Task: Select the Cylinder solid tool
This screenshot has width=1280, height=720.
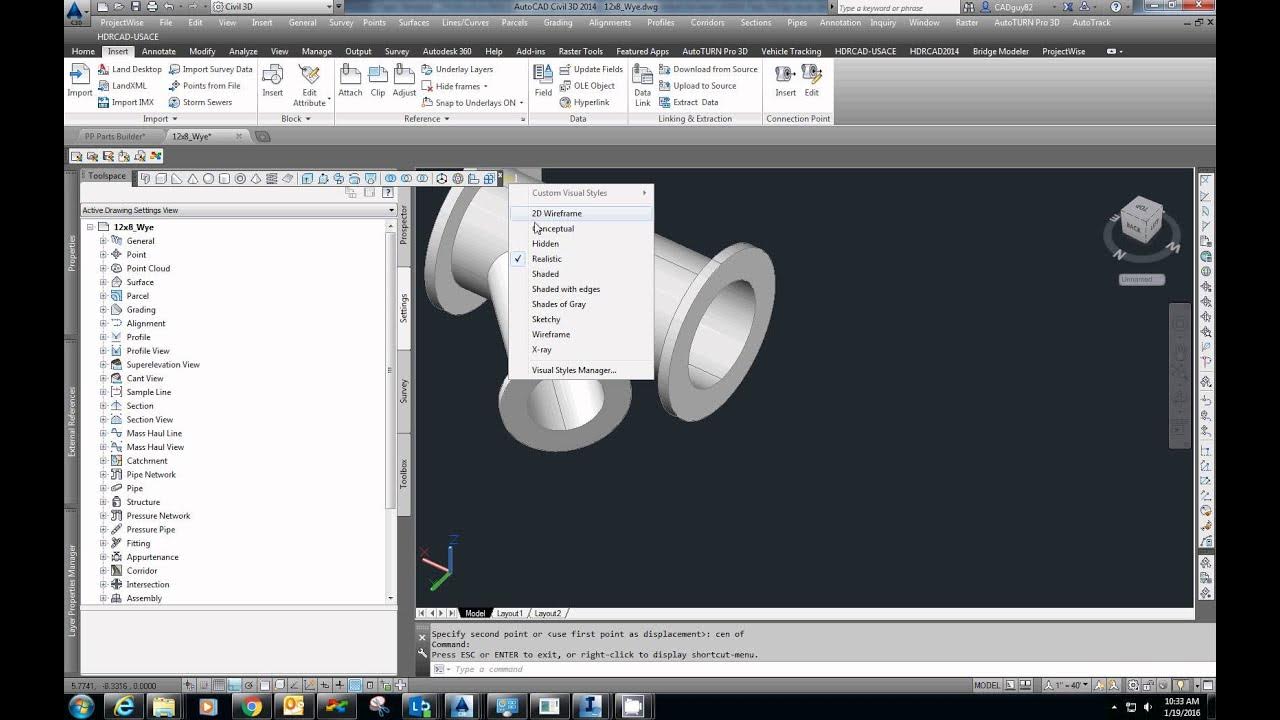Action: (224, 179)
